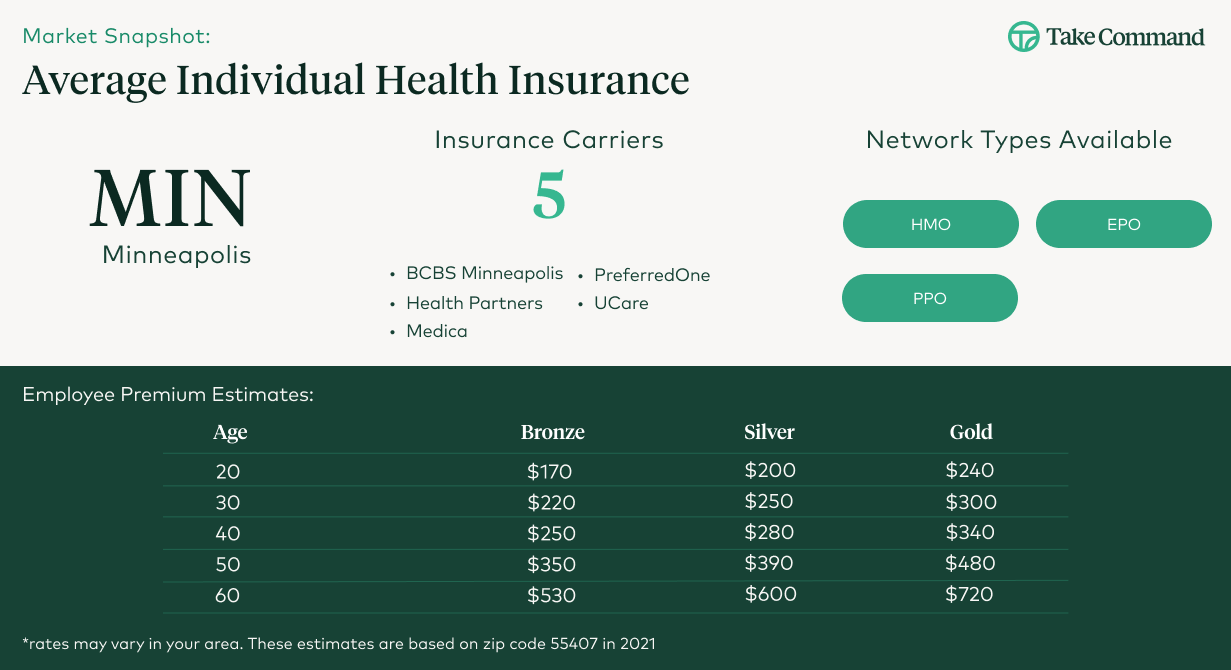Click the large MIN city code
Screen dimensions: 1231x670
[x=171, y=197]
